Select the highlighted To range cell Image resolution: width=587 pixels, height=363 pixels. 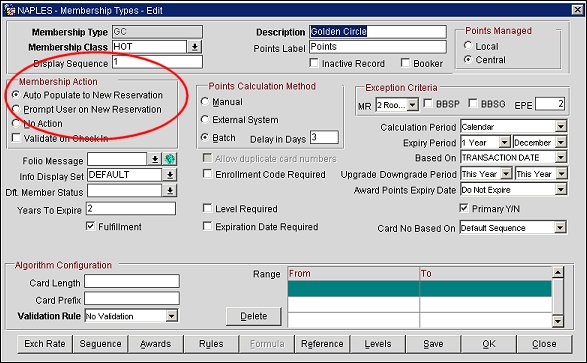coord(486,289)
